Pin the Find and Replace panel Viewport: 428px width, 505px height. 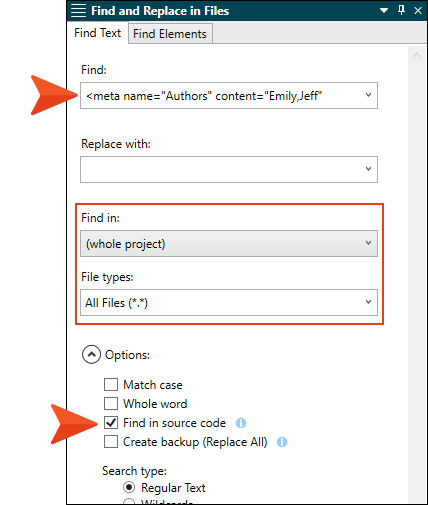click(x=401, y=10)
